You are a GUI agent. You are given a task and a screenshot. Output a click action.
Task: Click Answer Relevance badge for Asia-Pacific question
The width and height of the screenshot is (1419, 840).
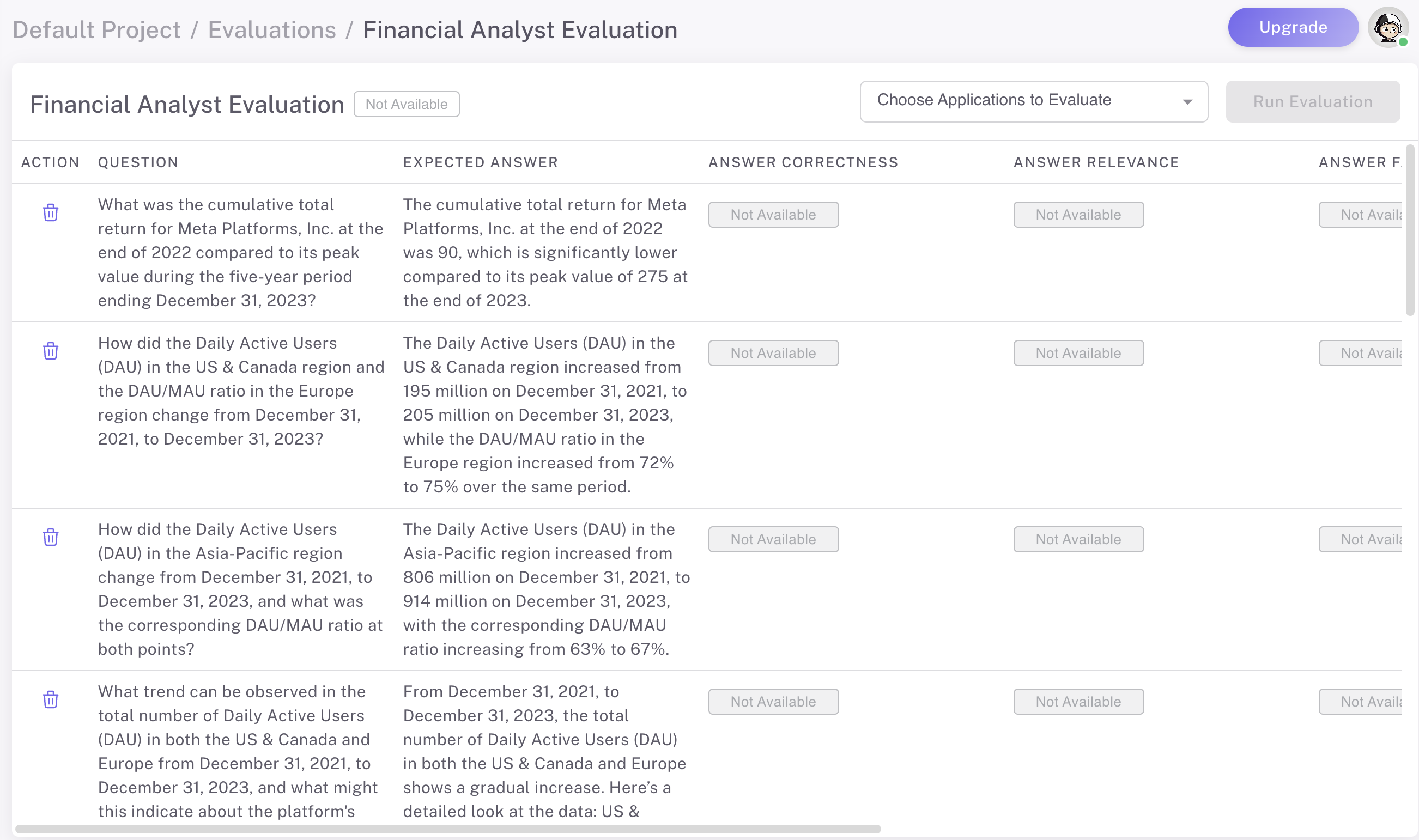[x=1078, y=539]
